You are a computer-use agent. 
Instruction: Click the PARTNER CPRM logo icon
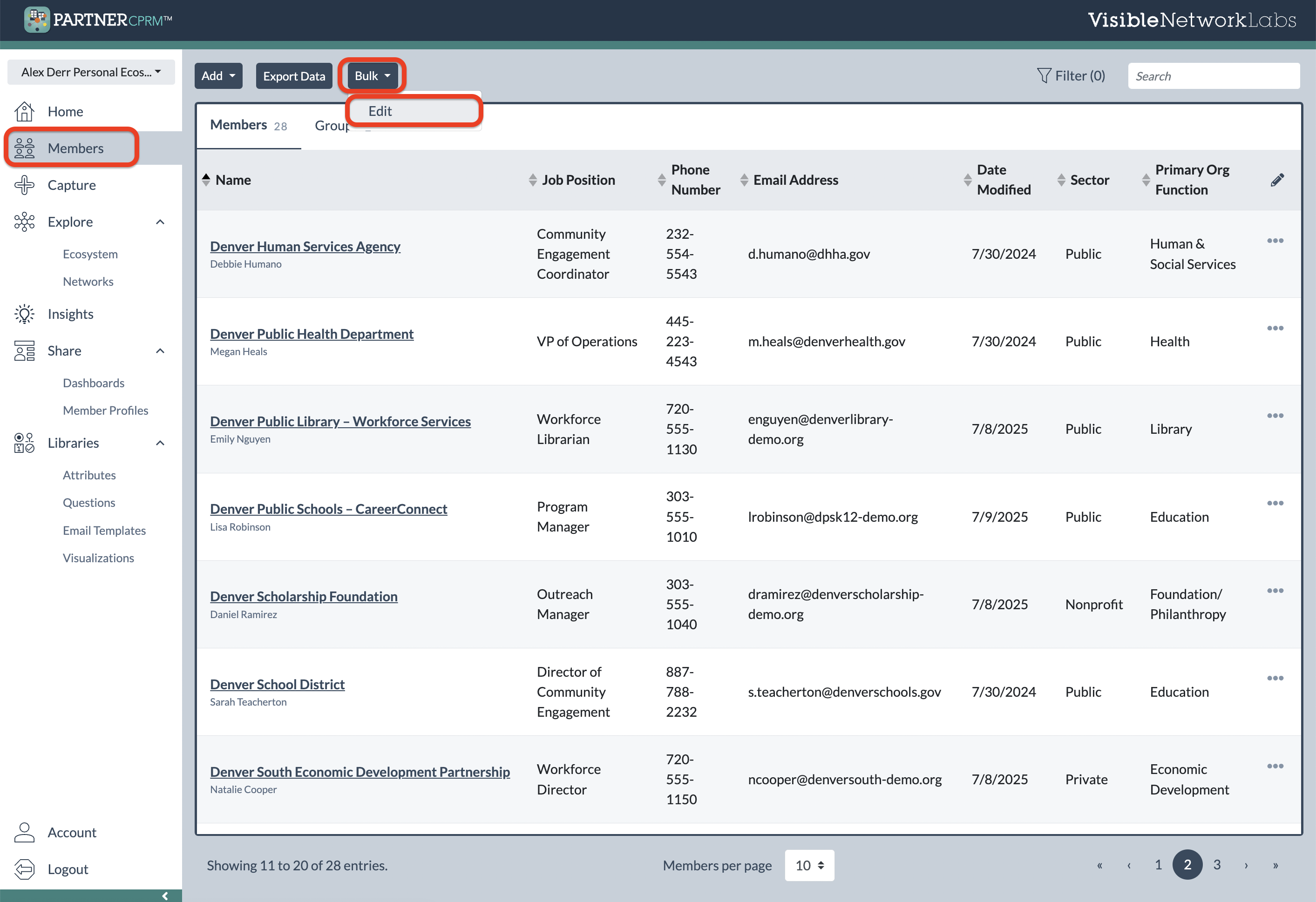tap(37, 20)
